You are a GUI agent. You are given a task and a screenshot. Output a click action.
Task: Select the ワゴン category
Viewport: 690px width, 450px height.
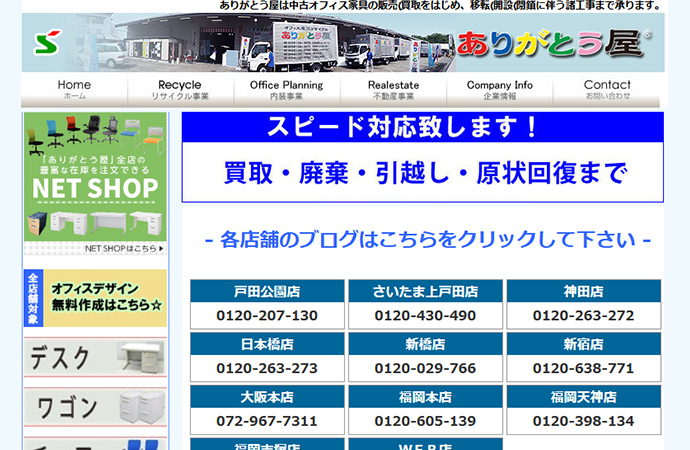95,407
